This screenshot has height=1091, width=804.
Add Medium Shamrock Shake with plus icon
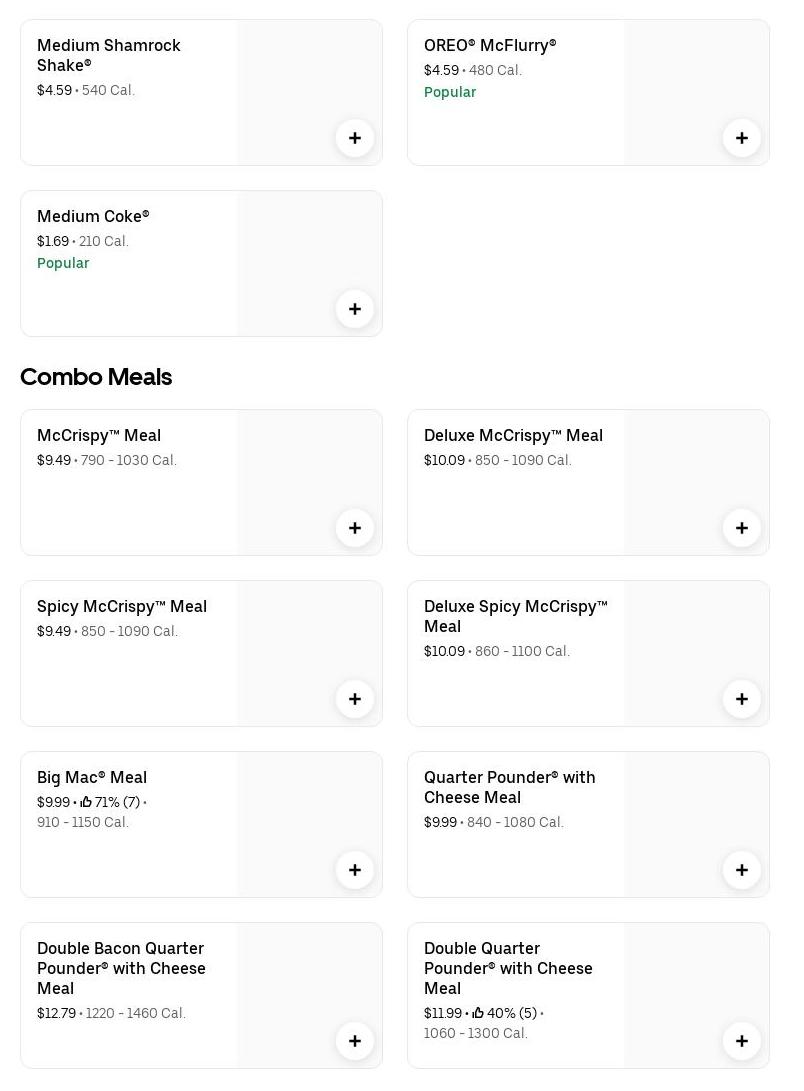[x=355, y=138]
